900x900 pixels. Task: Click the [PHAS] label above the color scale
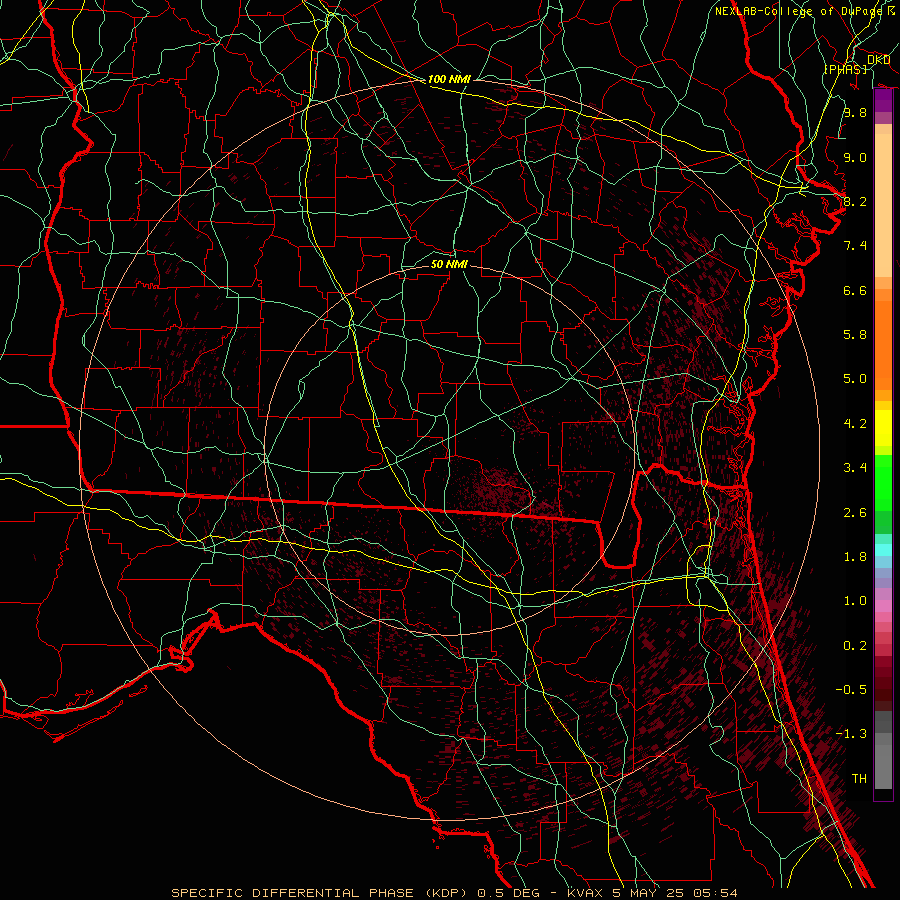tap(845, 69)
